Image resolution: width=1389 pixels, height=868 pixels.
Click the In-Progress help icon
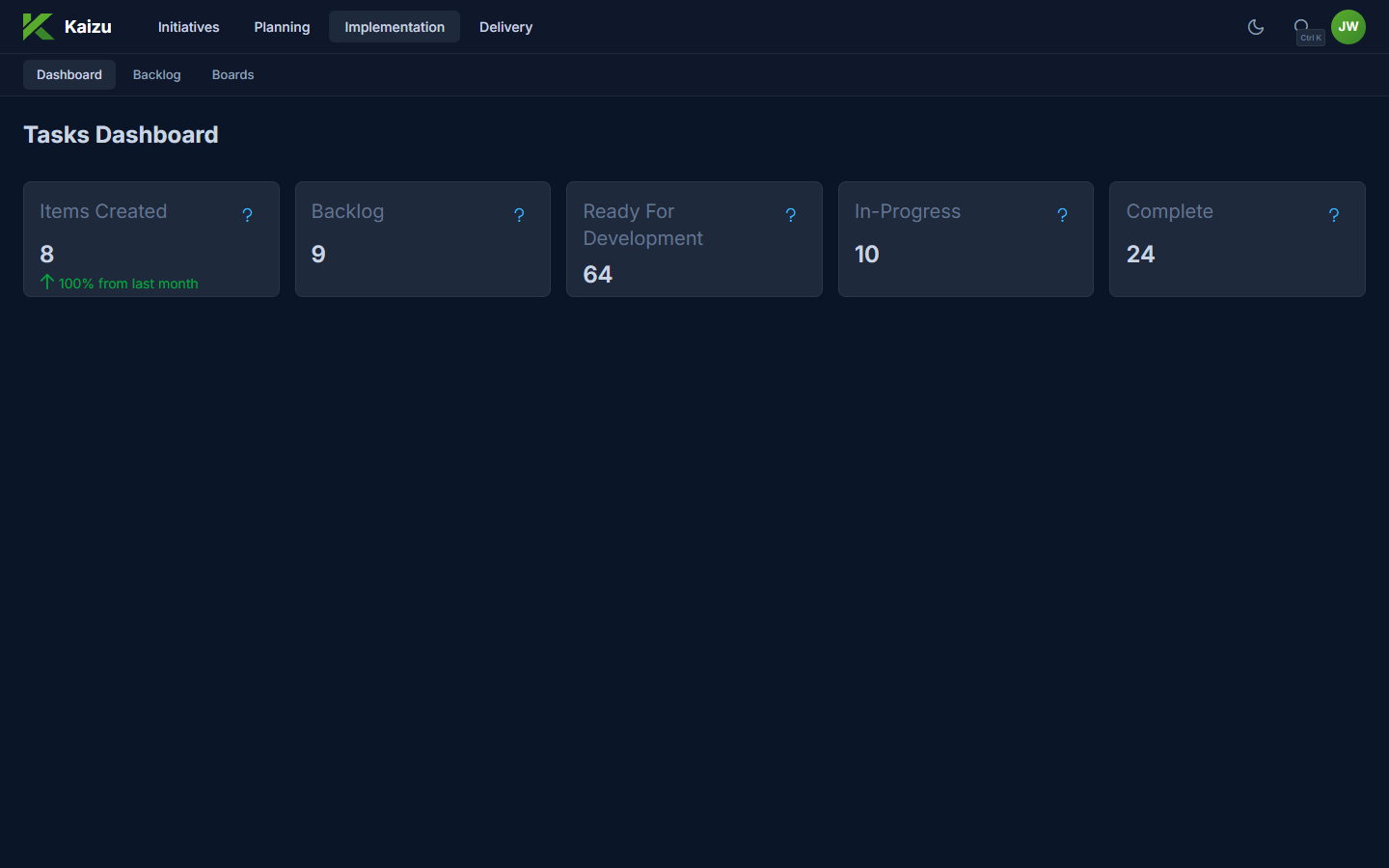(1063, 214)
